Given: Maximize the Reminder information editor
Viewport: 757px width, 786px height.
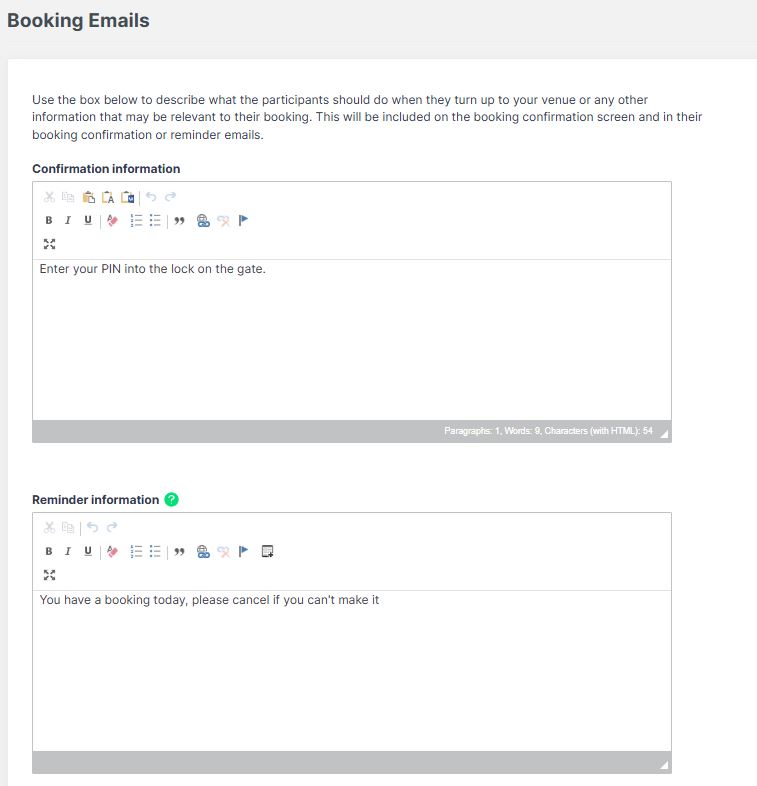Looking at the screenshot, I should pyautogui.click(x=49, y=575).
